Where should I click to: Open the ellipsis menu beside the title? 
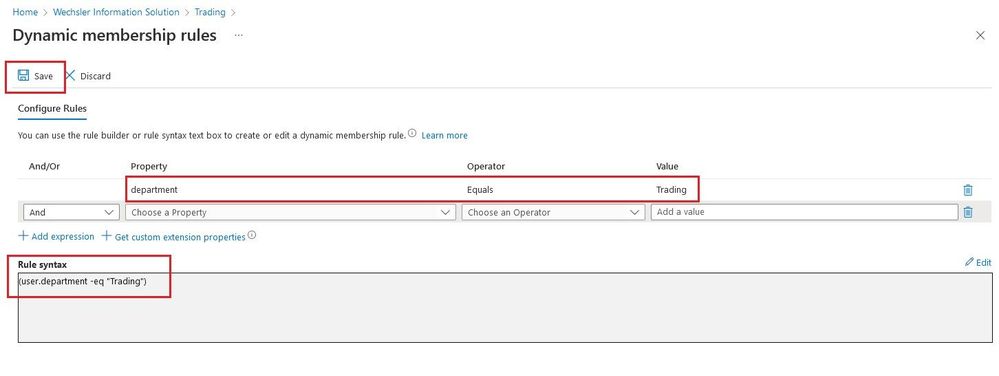238,36
